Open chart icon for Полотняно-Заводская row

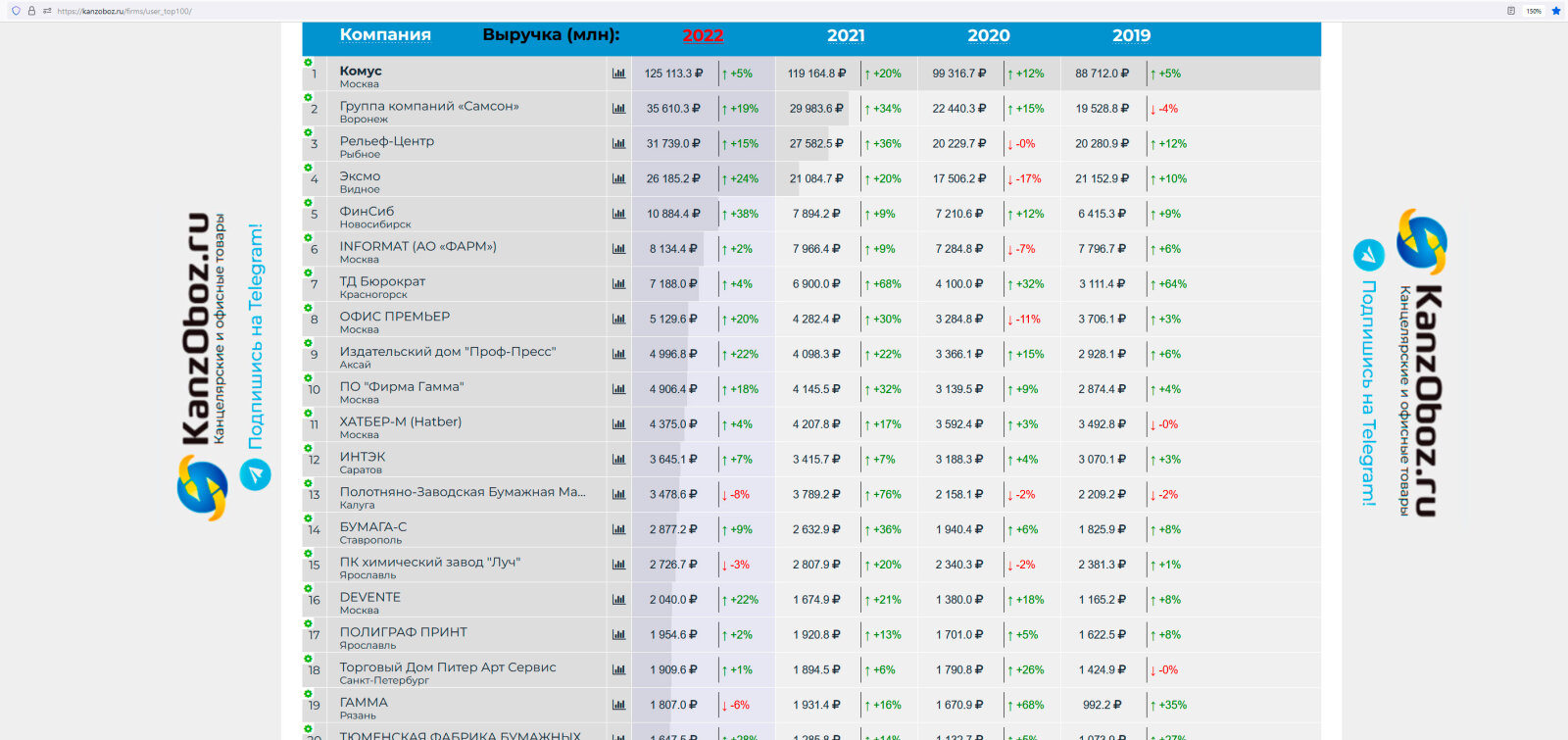pos(618,495)
